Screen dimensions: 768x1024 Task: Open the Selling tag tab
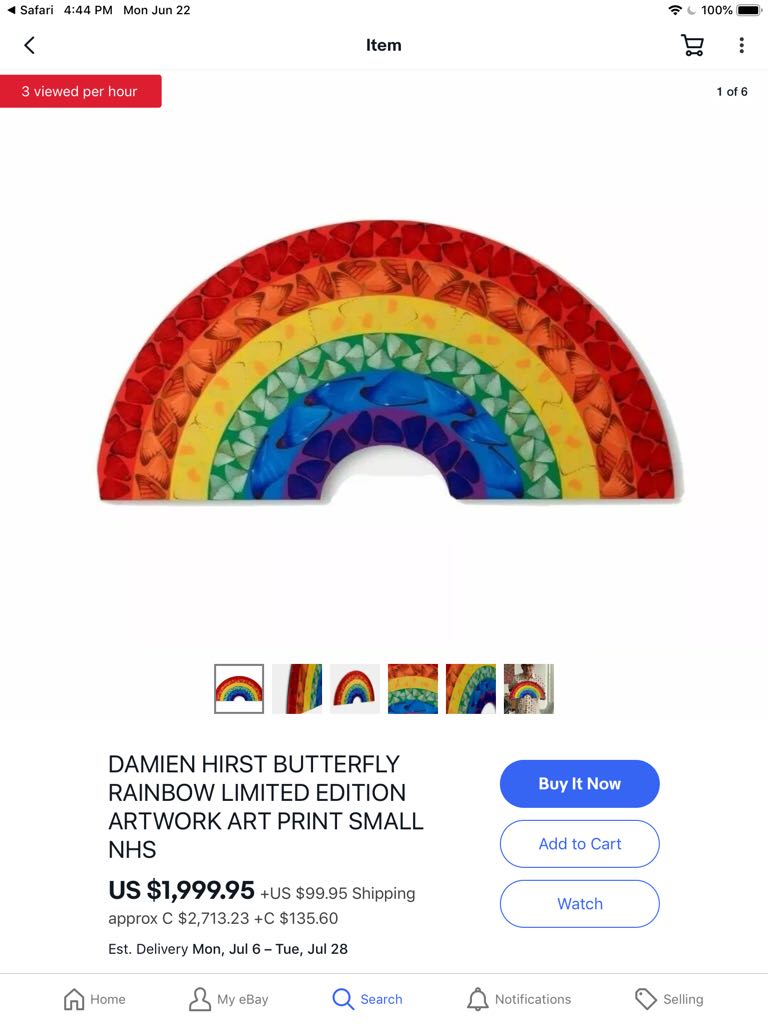point(669,999)
